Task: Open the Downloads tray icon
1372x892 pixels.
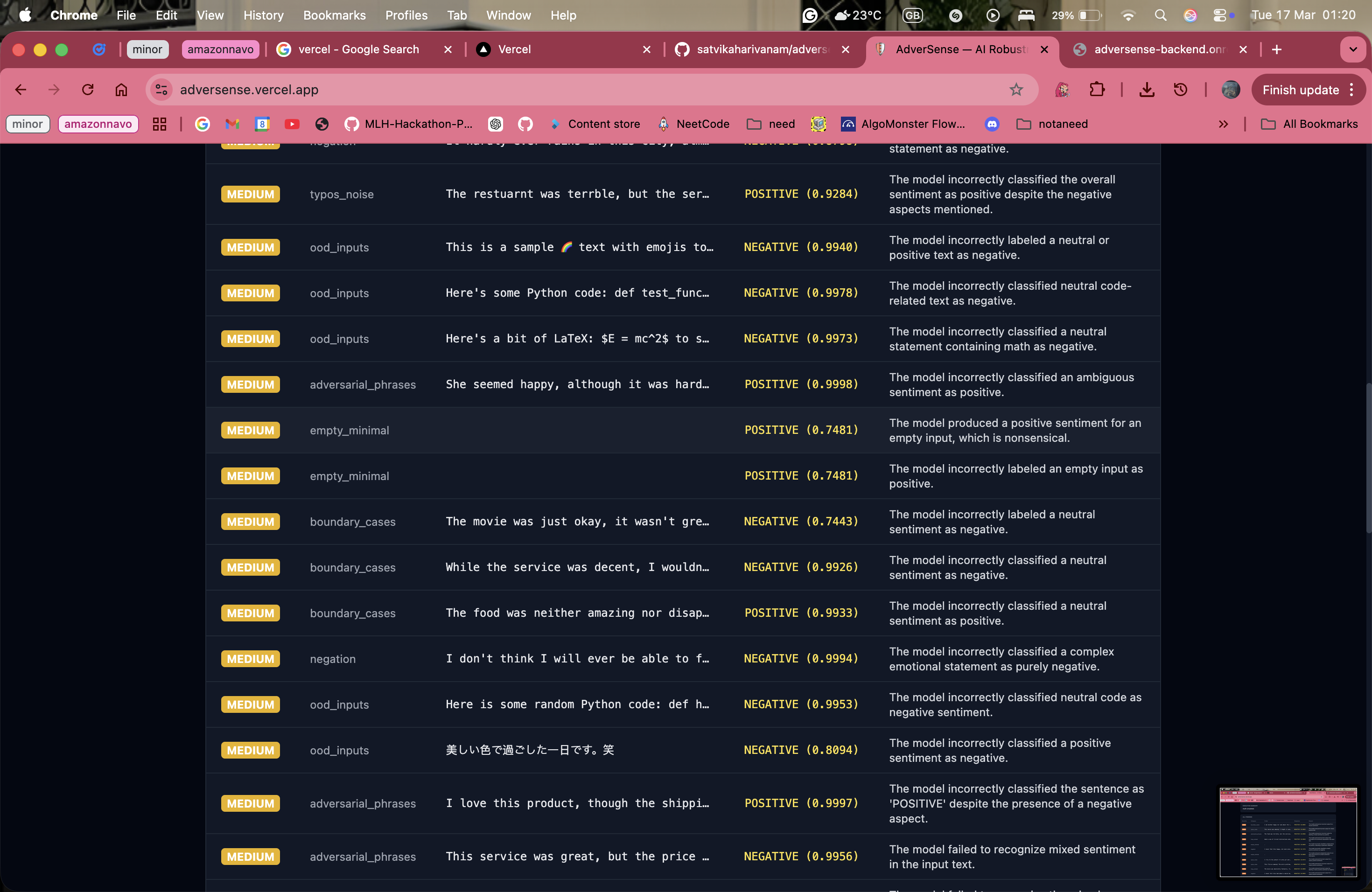Action: 1147,90
